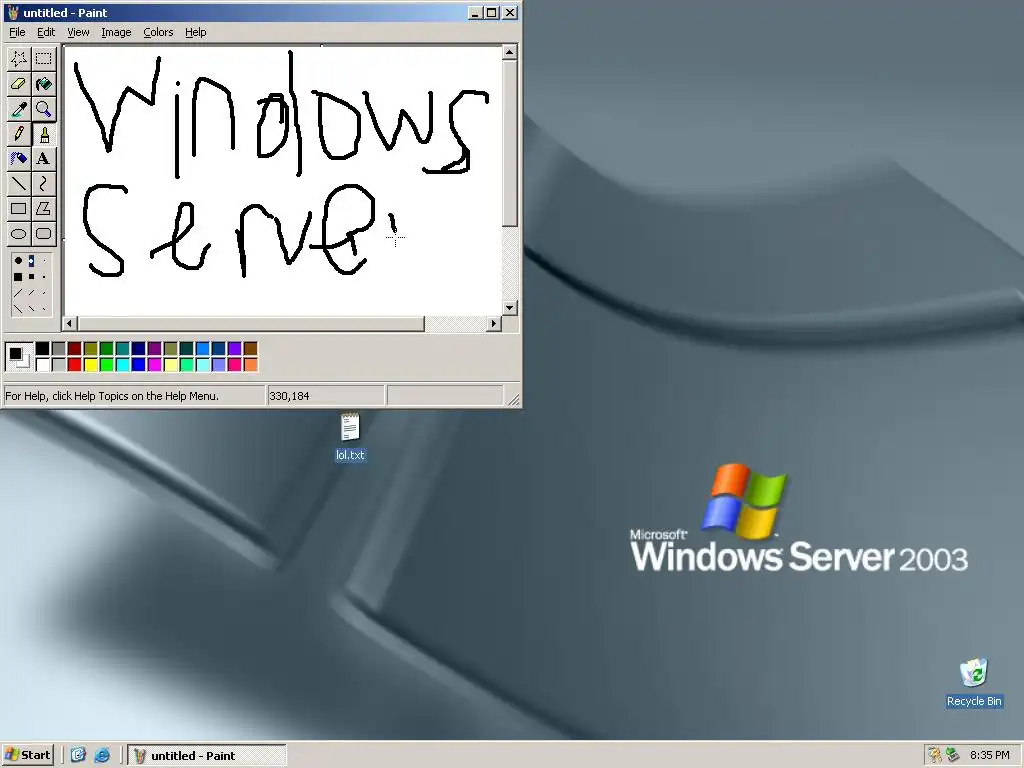The height and width of the screenshot is (768, 1024).
Task: Choose the Rectangle shape tool
Action: pos(18,208)
